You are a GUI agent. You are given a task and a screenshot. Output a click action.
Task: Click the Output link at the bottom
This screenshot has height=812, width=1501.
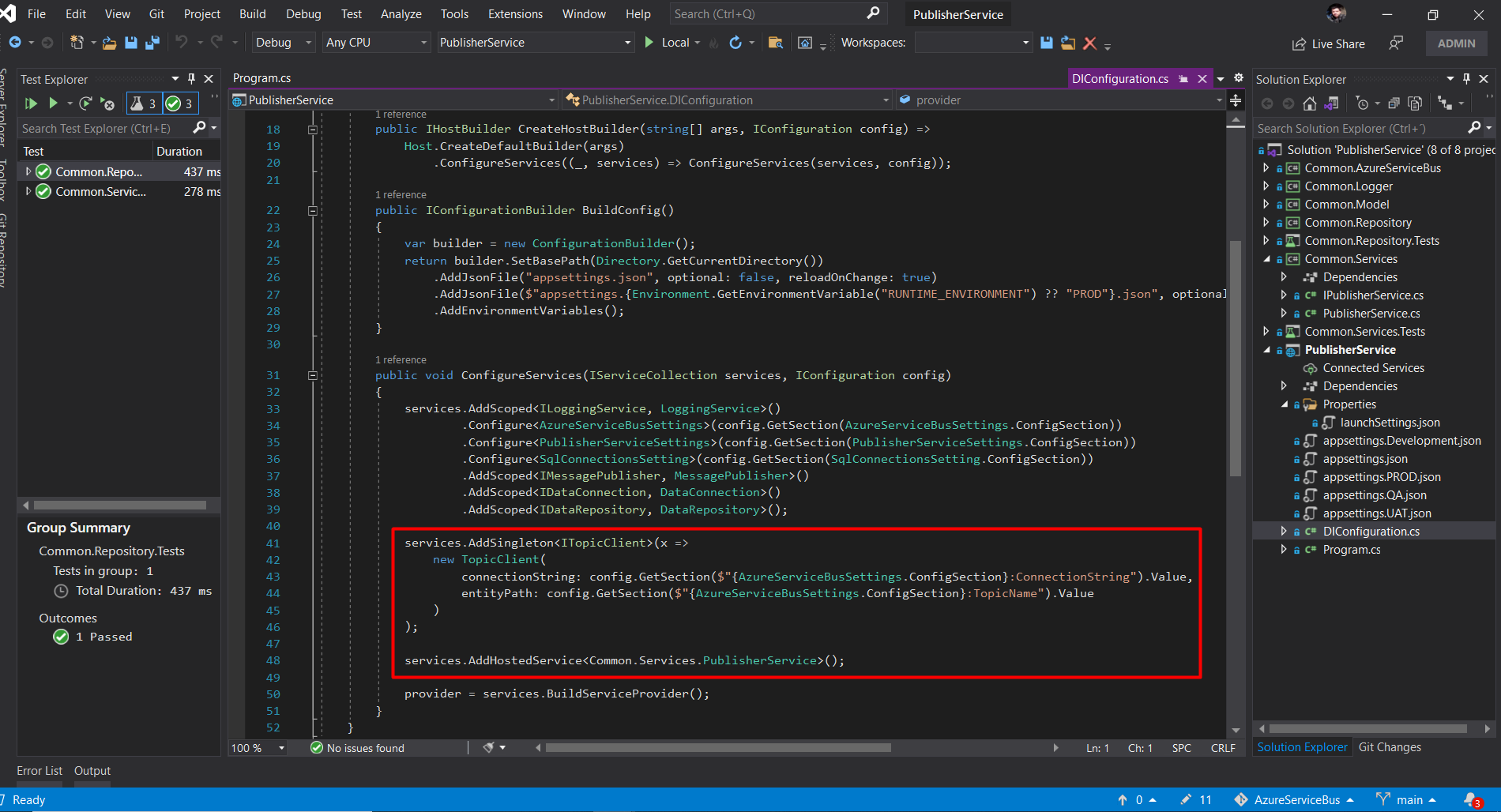[92, 770]
